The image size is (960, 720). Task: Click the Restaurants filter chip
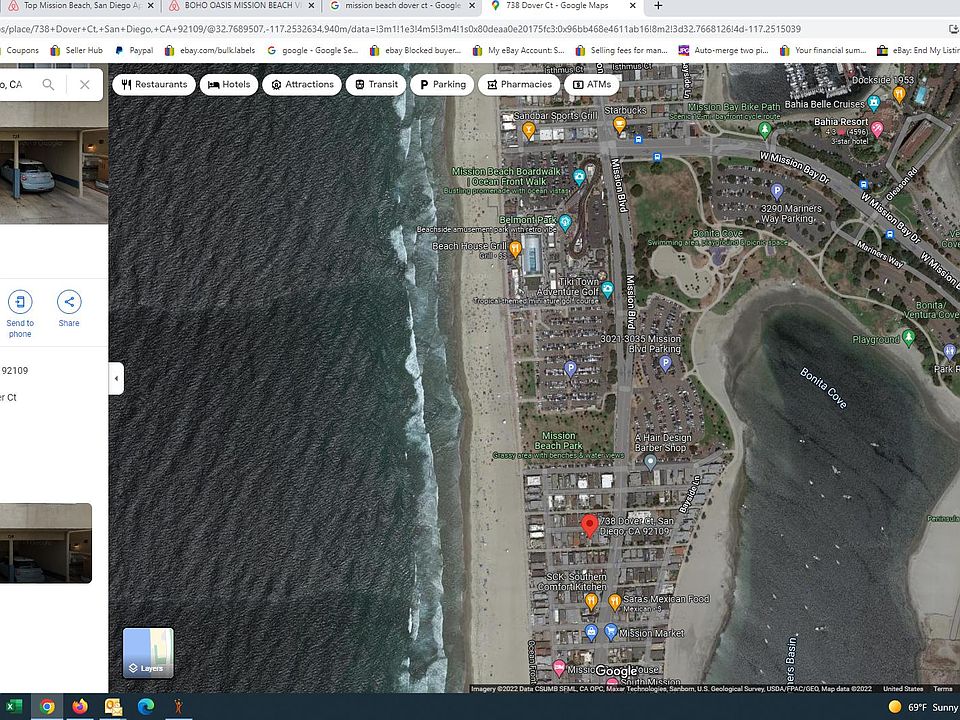154,84
